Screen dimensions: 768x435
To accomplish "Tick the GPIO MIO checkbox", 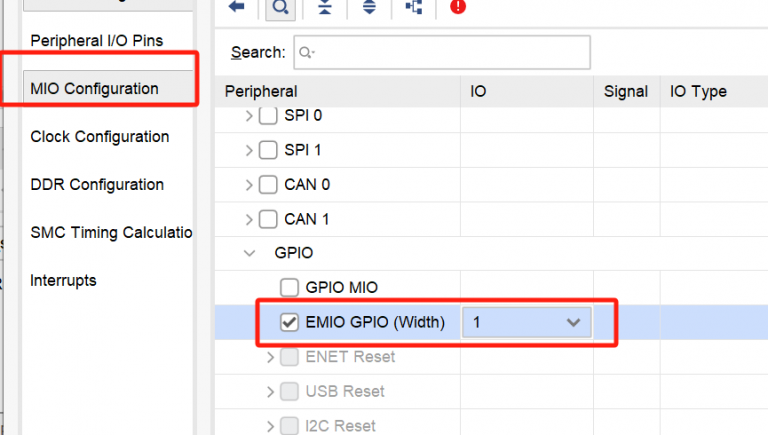I will [289, 288].
